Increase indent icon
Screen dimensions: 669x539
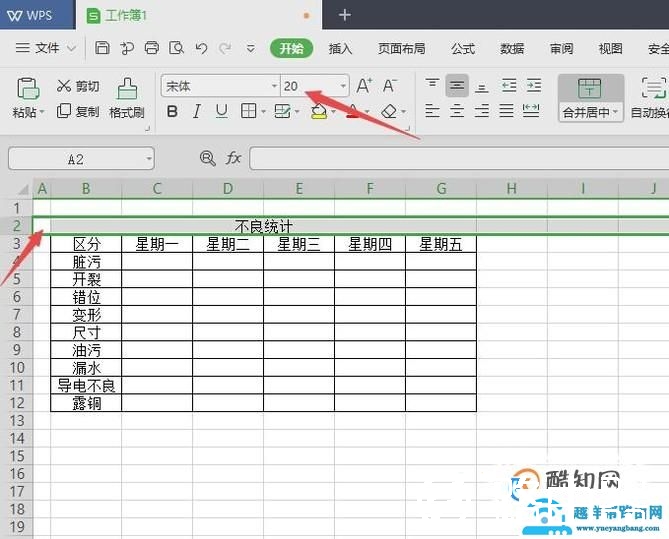[534, 86]
